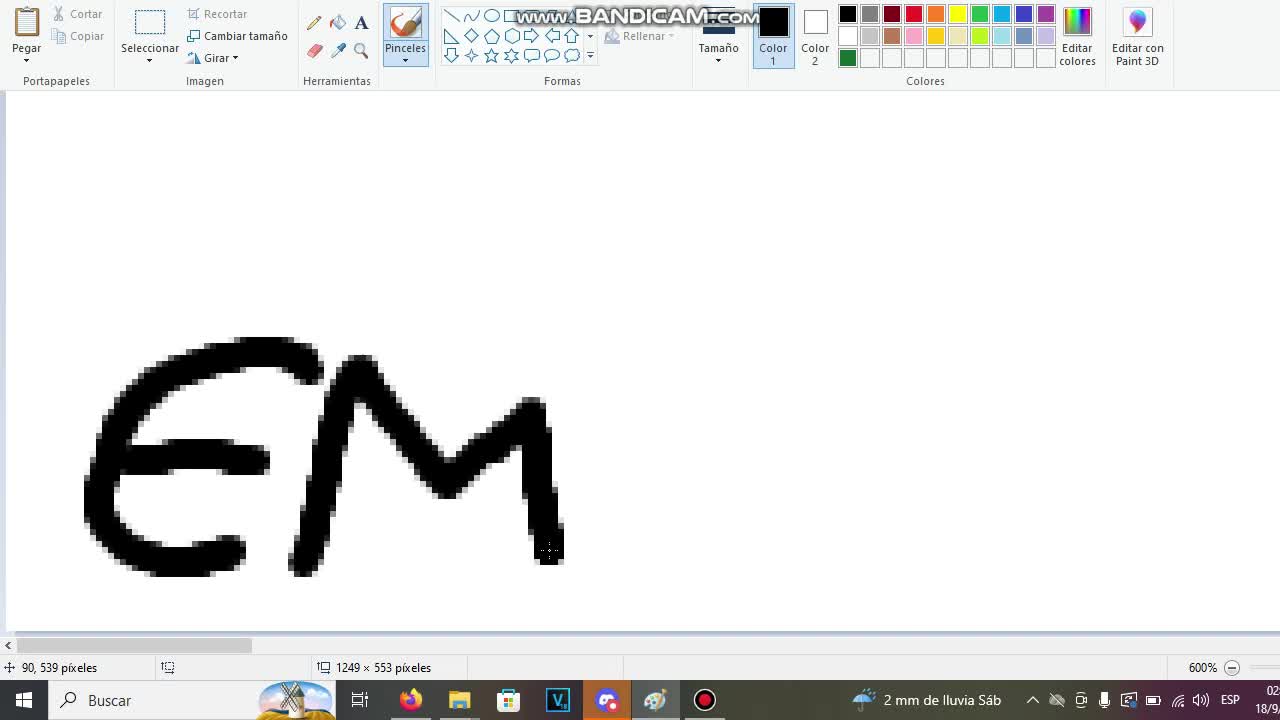The image size is (1280, 720).
Task: Pick the yellow color swatch
Action: click(958, 14)
